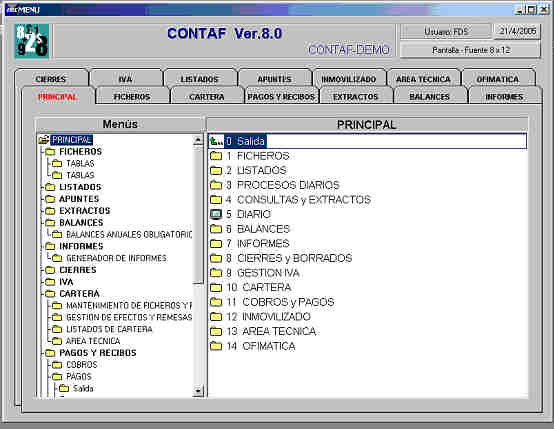Select IVA node in Menús tree
This screenshot has height=429, width=554.
pyautogui.click(x=66, y=282)
